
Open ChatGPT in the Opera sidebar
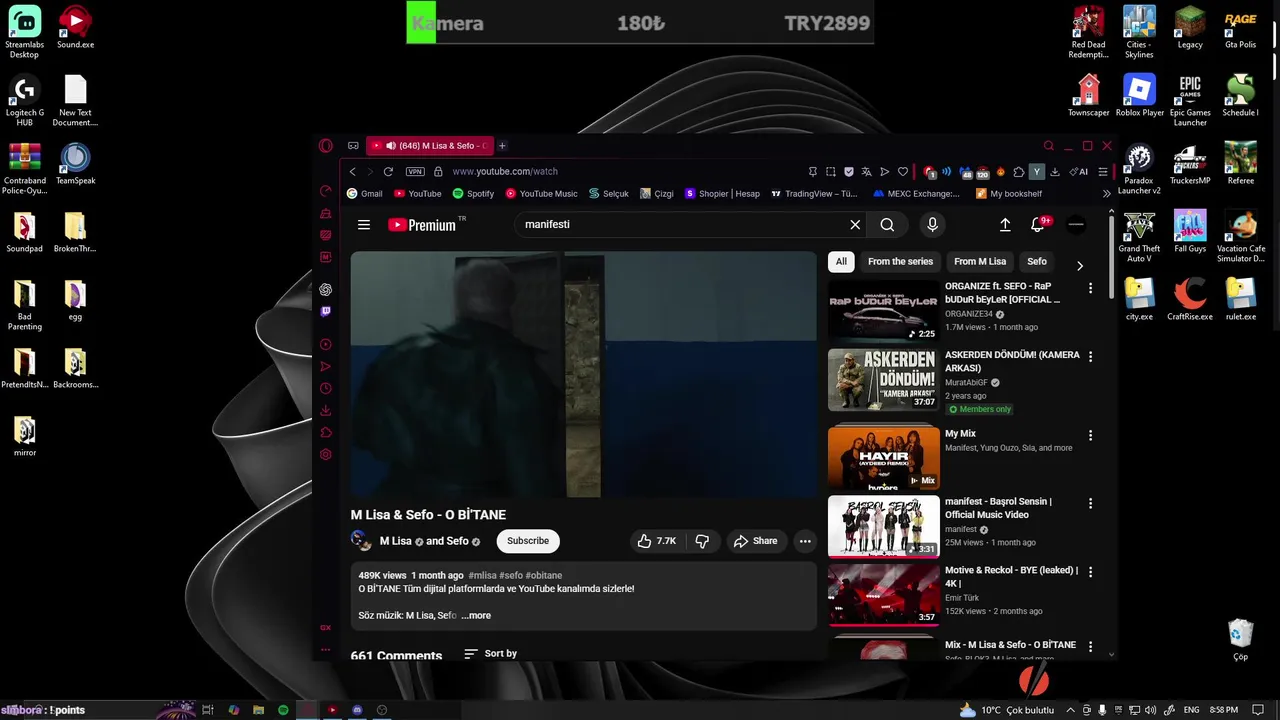326,290
